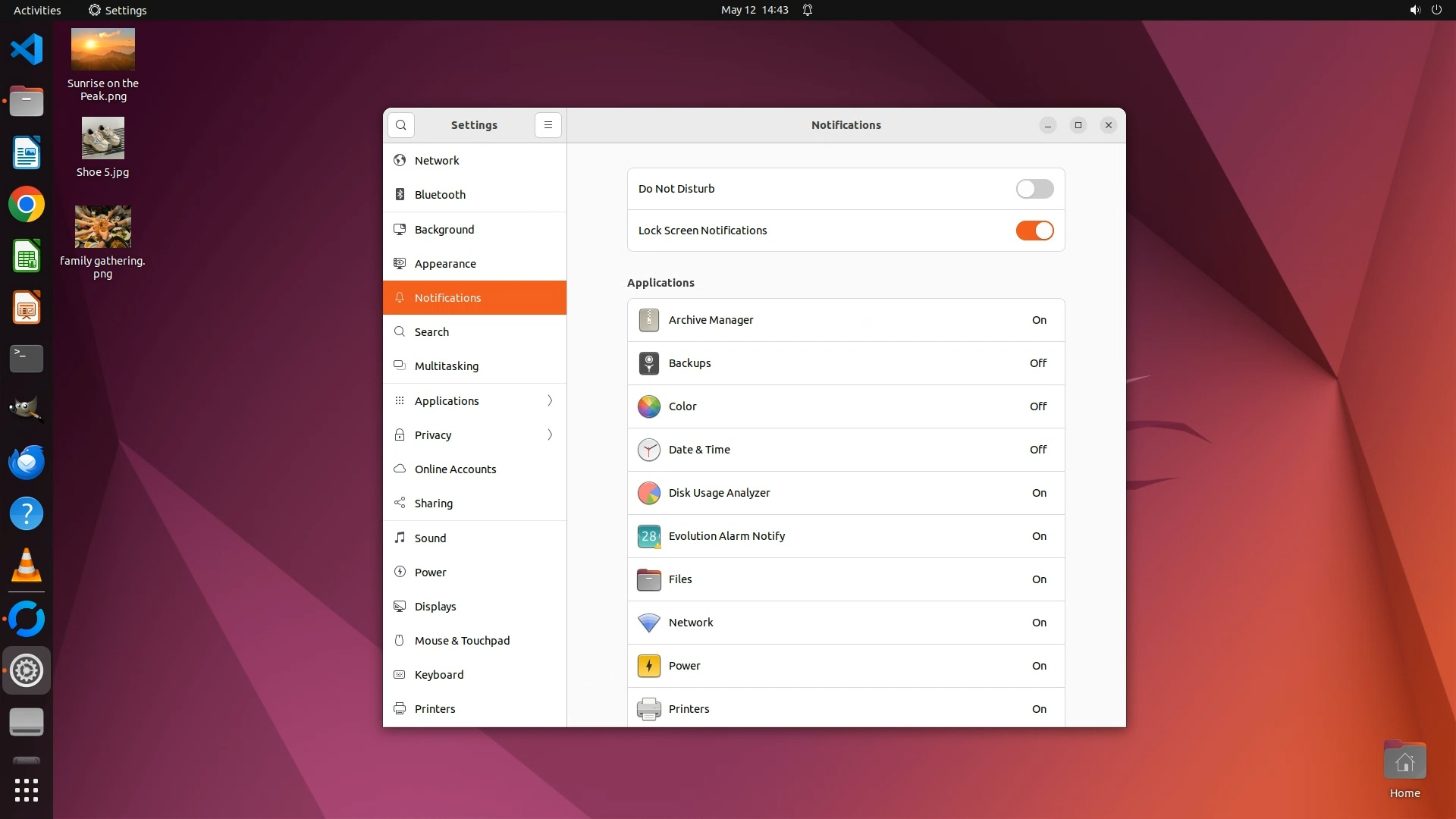Click the Evolution Alarm Notify calendar icon
This screenshot has width=1456, height=819.
pyautogui.click(x=648, y=536)
